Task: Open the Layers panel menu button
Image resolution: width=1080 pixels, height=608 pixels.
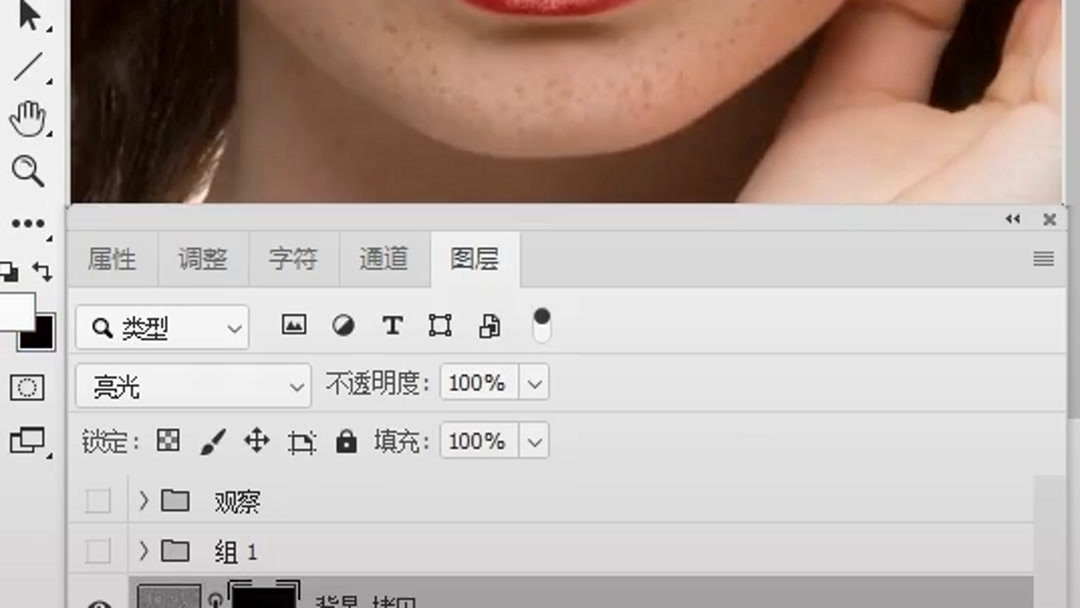Action: tap(1043, 258)
